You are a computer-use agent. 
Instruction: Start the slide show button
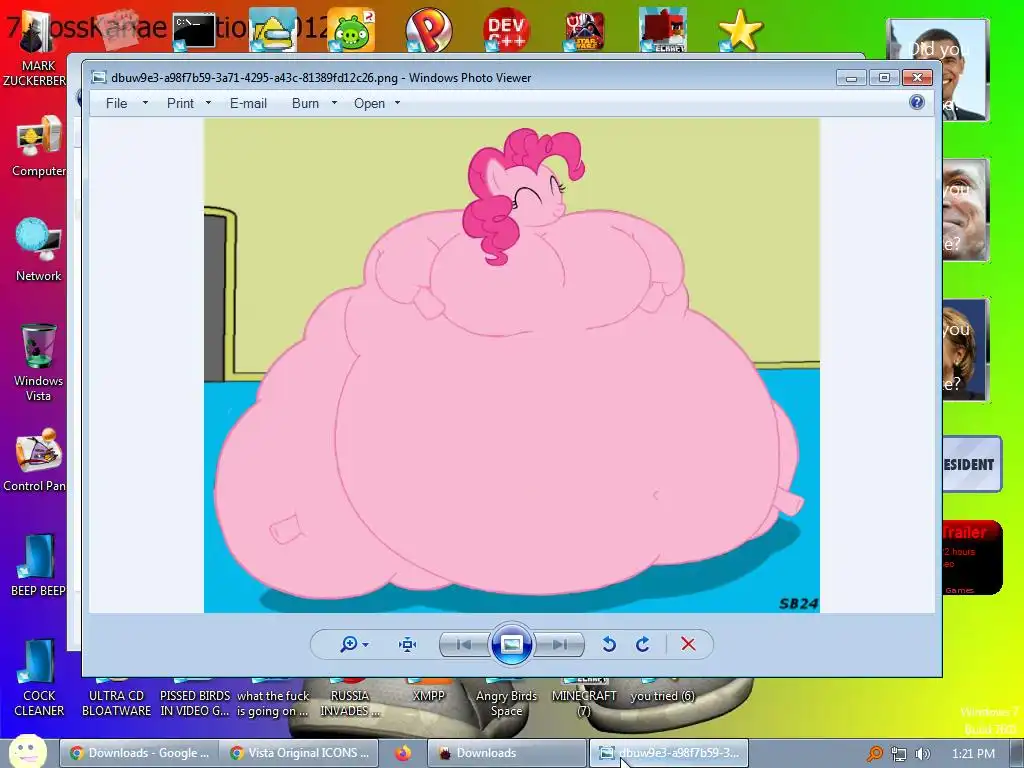511,645
